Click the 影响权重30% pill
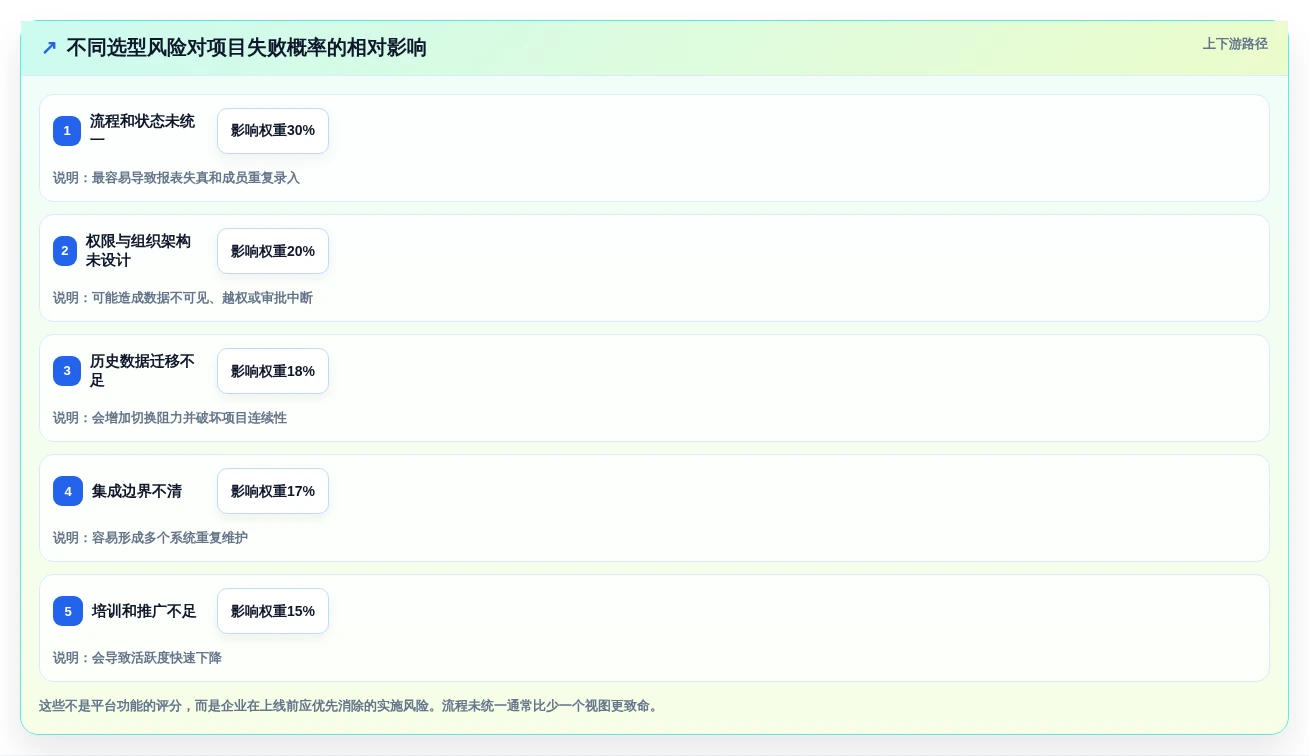 (273, 131)
